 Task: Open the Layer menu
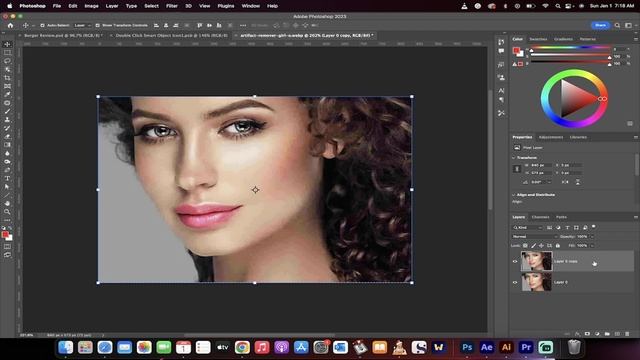(x=112, y=6)
